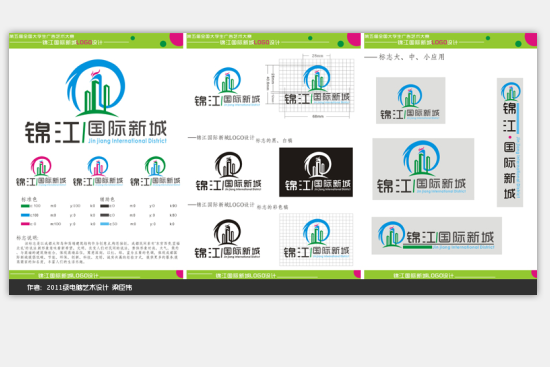The image size is (550, 367).
Task: Choose the medium-size logo on gray box
Action: click(x=423, y=169)
